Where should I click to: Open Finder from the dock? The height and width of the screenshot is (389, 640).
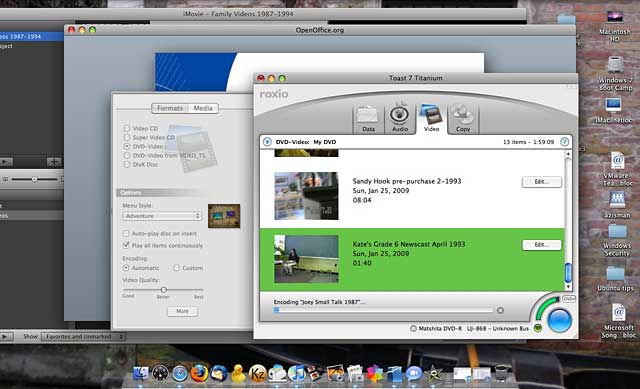click(140, 373)
